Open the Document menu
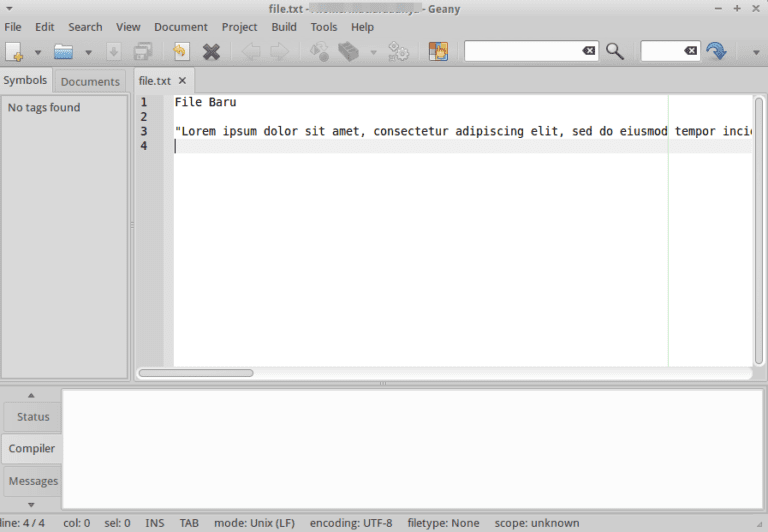Image resolution: width=768 pixels, height=532 pixels. tap(181, 27)
